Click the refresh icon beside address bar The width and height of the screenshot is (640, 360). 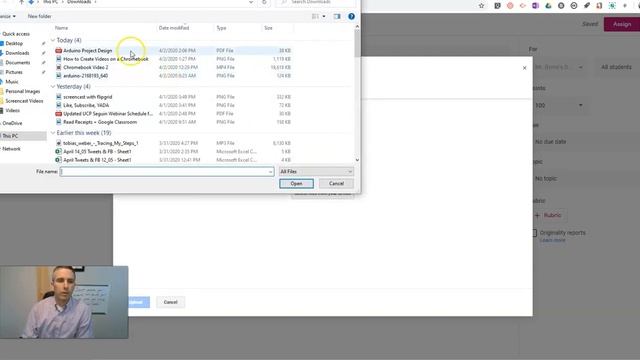click(x=264, y=2)
